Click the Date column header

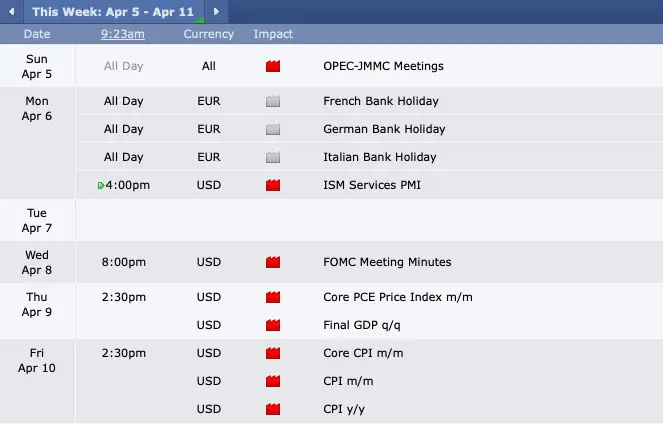click(38, 34)
